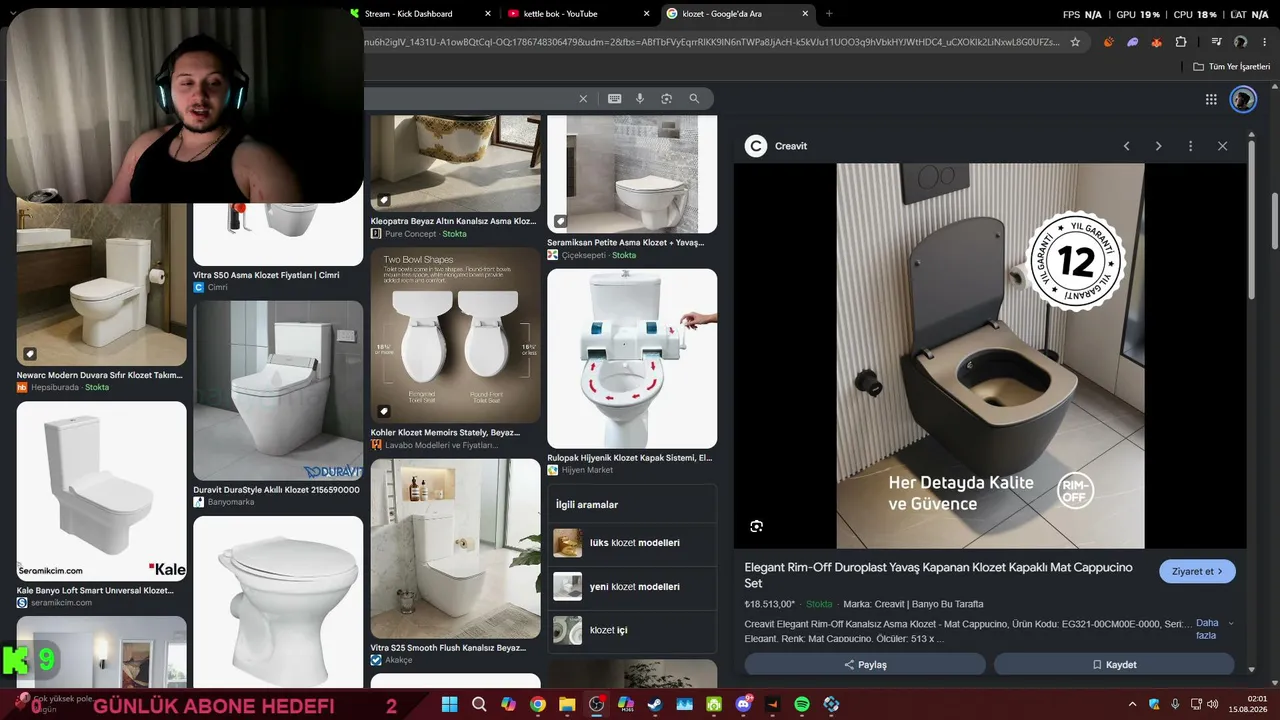Viewport: 1280px width, 720px height.
Task: Close the Creavit image preview panel
Action: [1222, 146]
